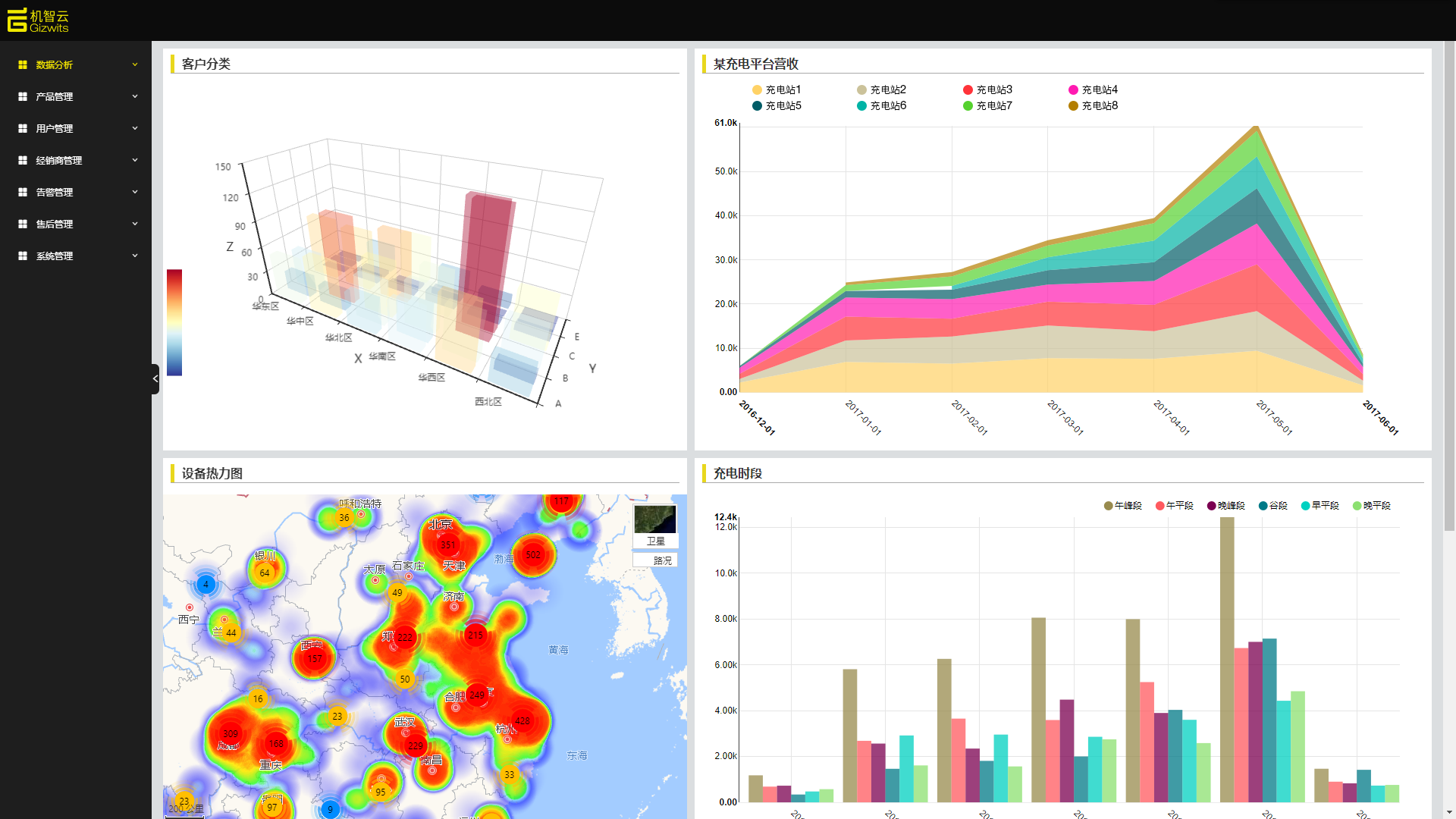Click the grid icon beside 数据分析

click(x=23, y=65)
